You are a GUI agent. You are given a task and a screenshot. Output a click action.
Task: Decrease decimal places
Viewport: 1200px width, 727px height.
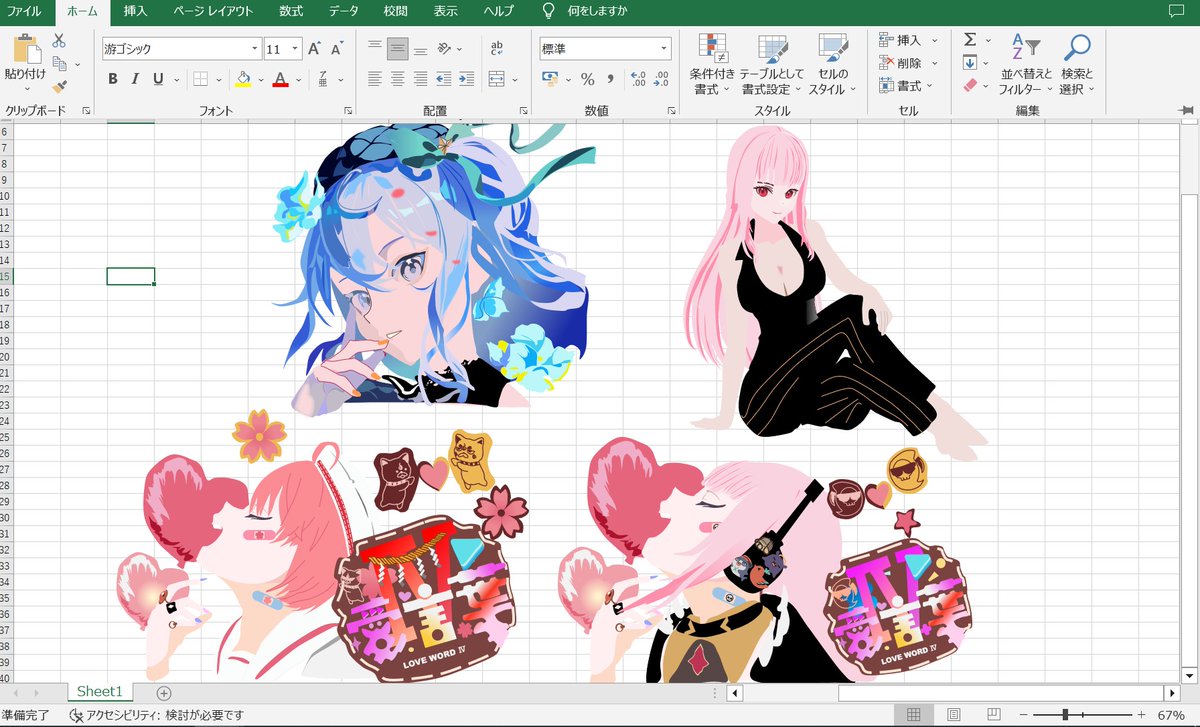point(661,79)
